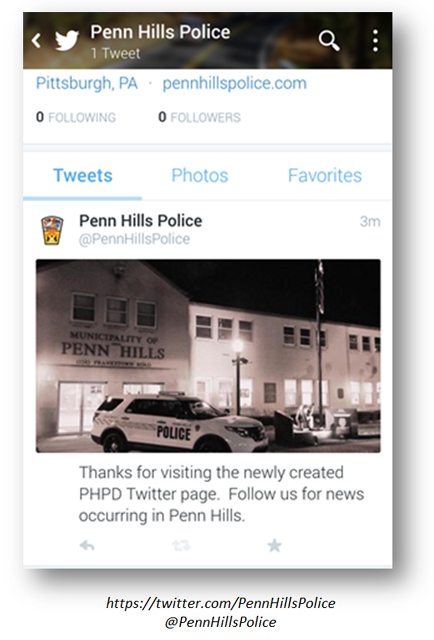This screenshot has width=434, height=640.
Task: Click the Twitter bird logo
Action: coord(67,40)
